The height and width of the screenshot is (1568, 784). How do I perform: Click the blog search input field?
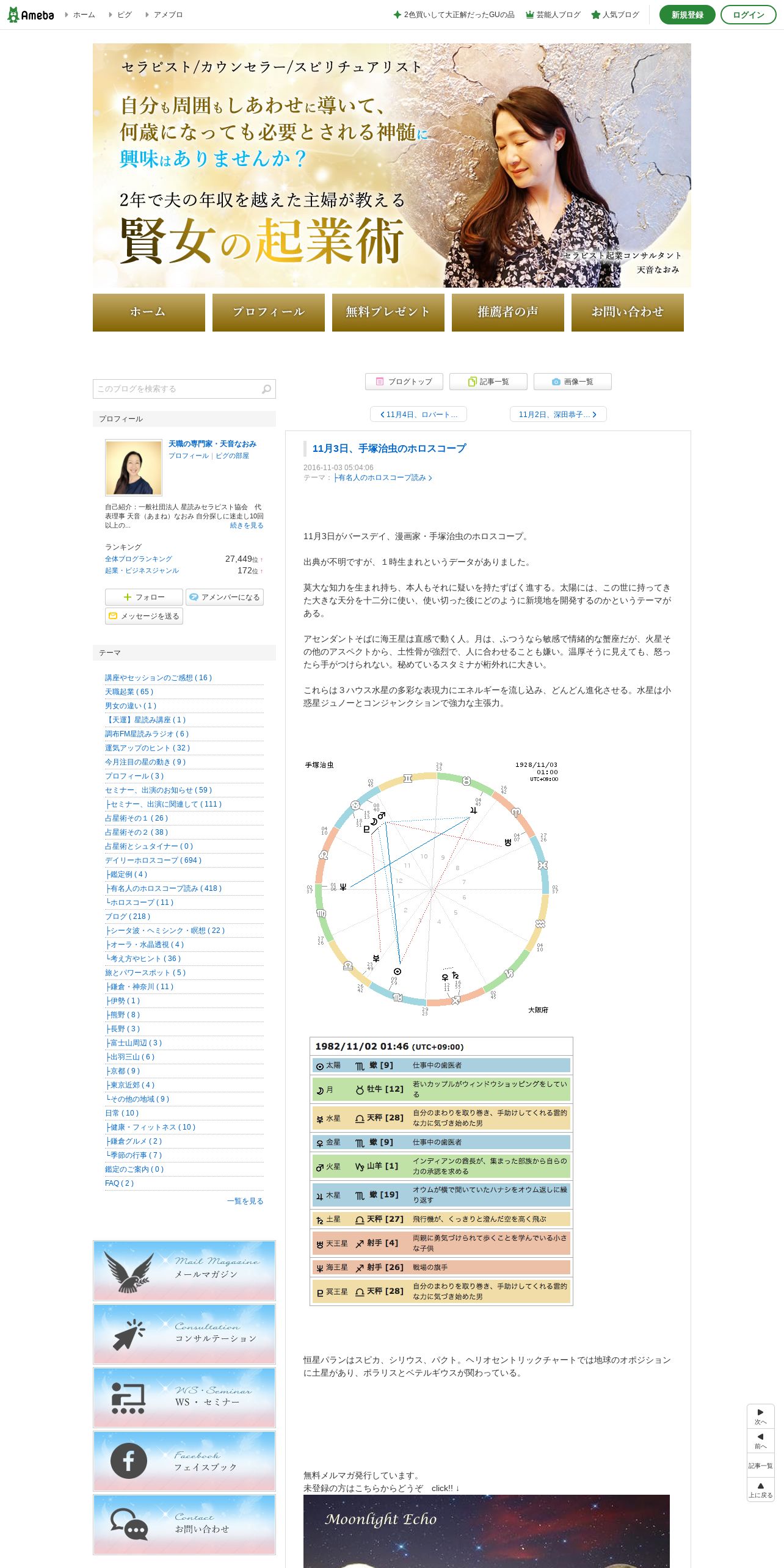click(177, 389)
